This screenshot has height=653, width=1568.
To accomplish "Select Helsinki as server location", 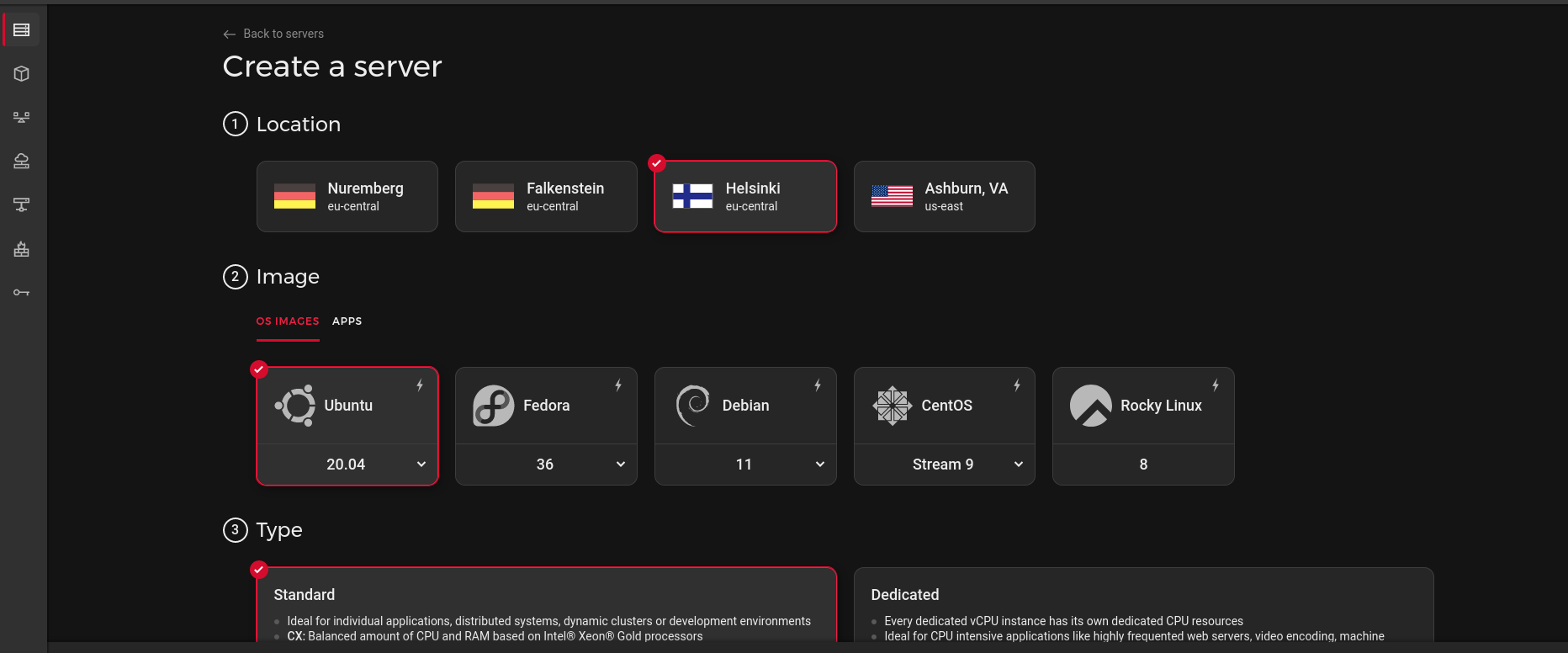I will coord(745,196).
